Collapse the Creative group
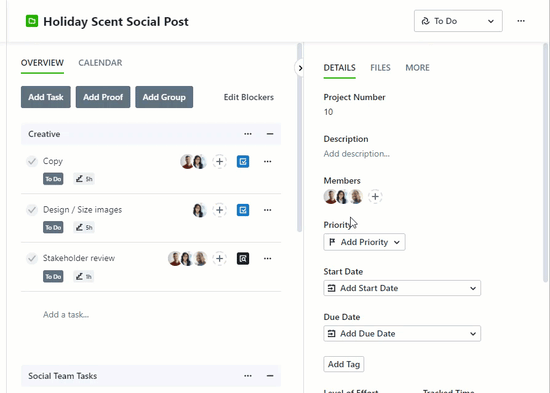Viewport: 550px width, 393px height. click(270, 134)
